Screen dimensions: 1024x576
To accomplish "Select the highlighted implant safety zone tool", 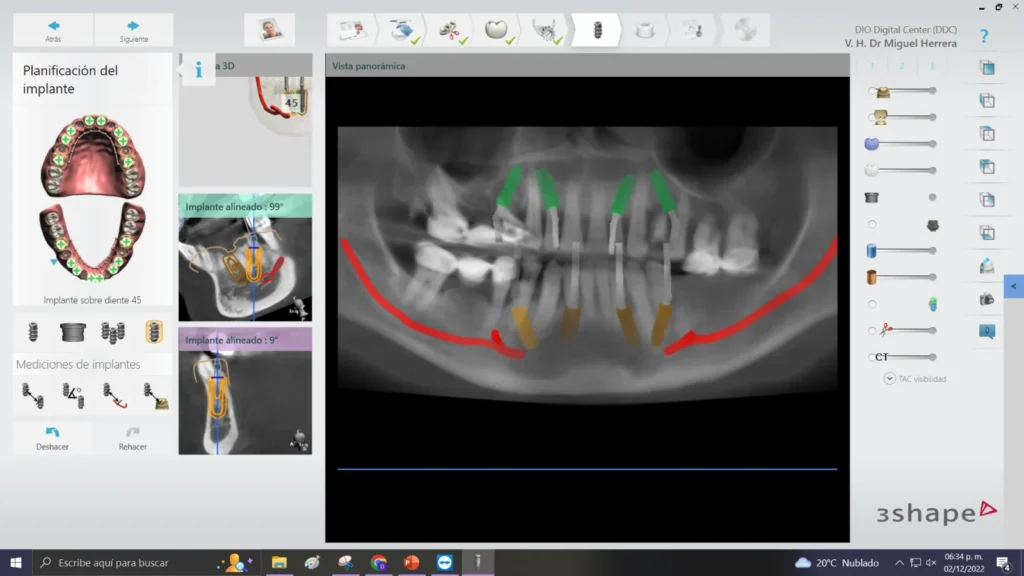I will click(153, 332).
